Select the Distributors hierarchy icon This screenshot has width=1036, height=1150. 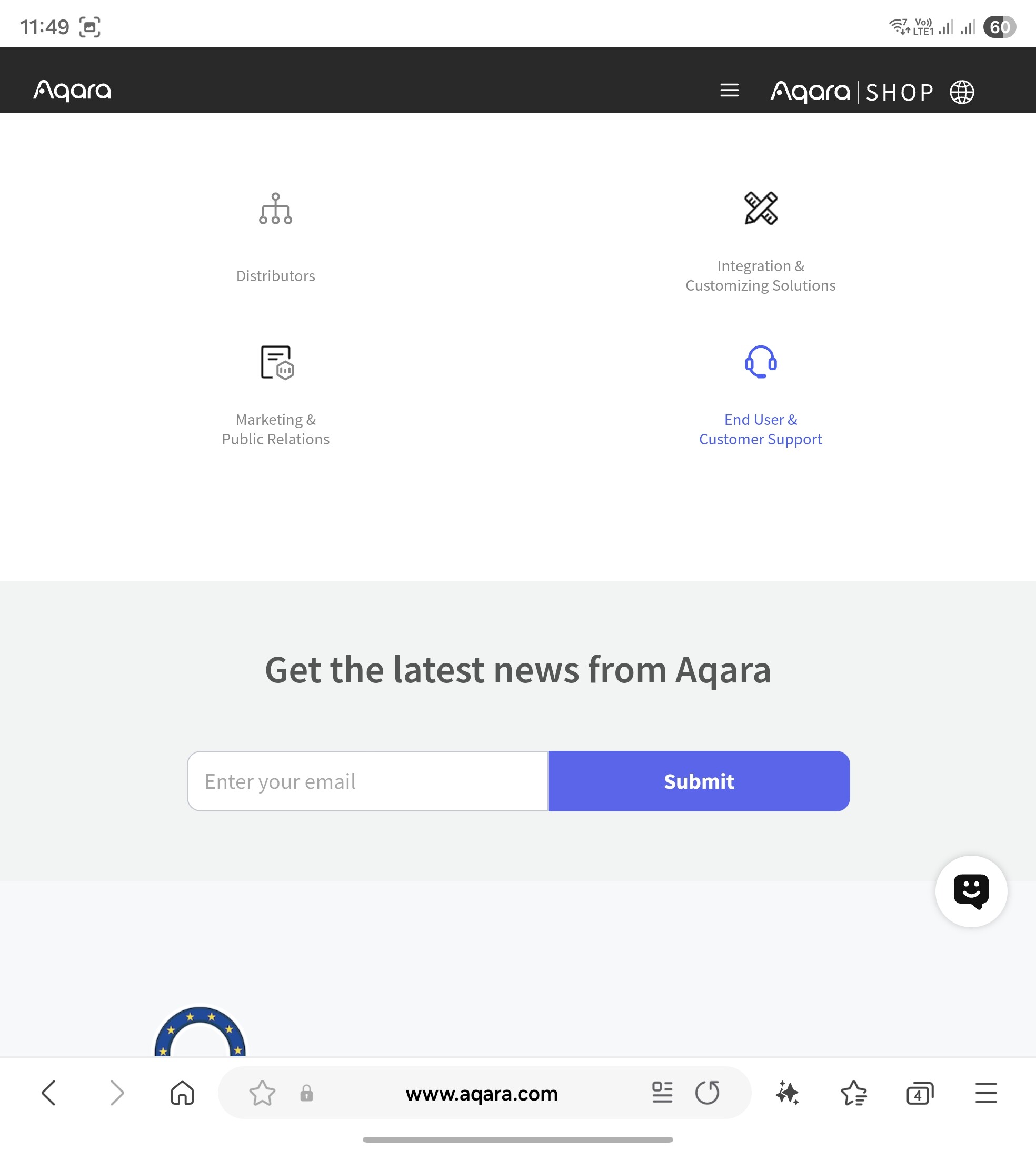coord(275,209)
